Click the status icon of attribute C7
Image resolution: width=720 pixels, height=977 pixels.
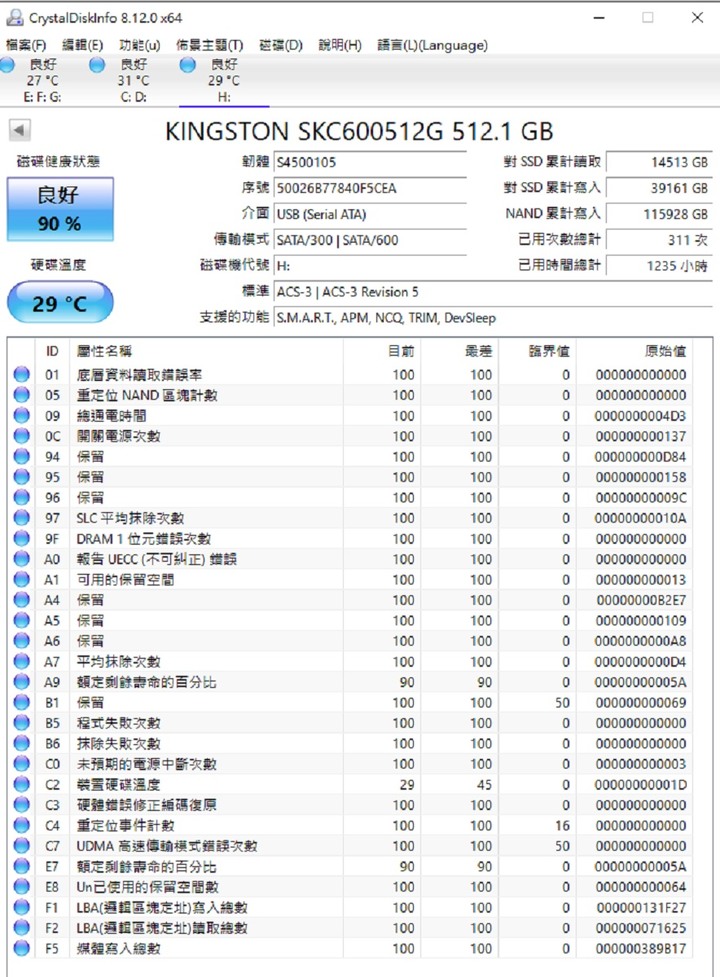point(22,846)
